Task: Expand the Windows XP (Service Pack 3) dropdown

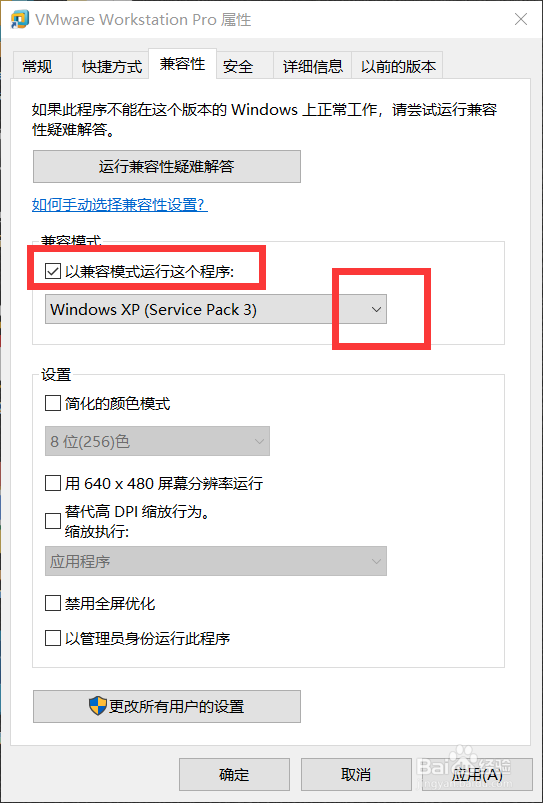Action: (x=216, y=309)
